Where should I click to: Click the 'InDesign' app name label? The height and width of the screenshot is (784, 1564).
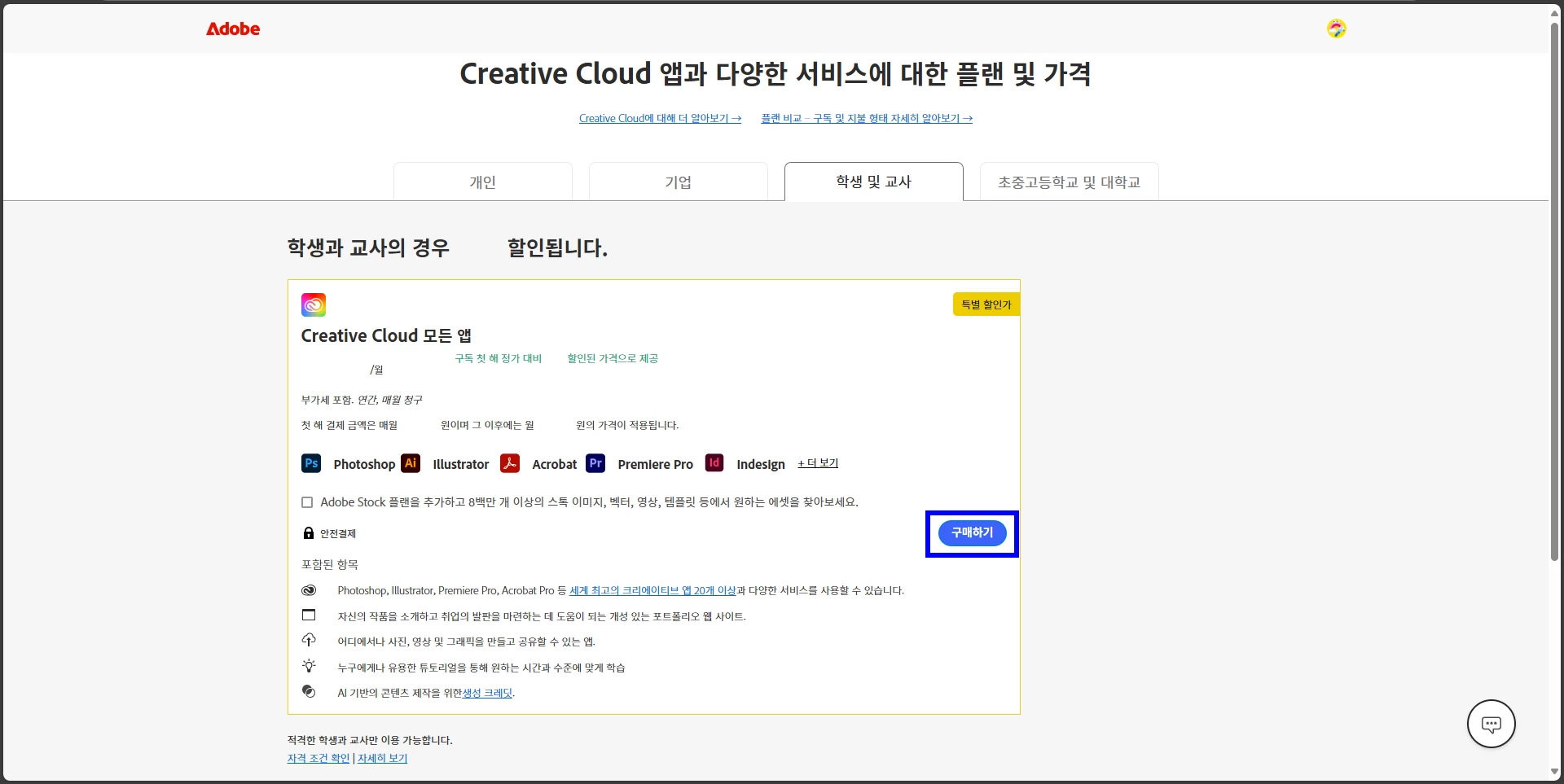click(x=761, y=464)
